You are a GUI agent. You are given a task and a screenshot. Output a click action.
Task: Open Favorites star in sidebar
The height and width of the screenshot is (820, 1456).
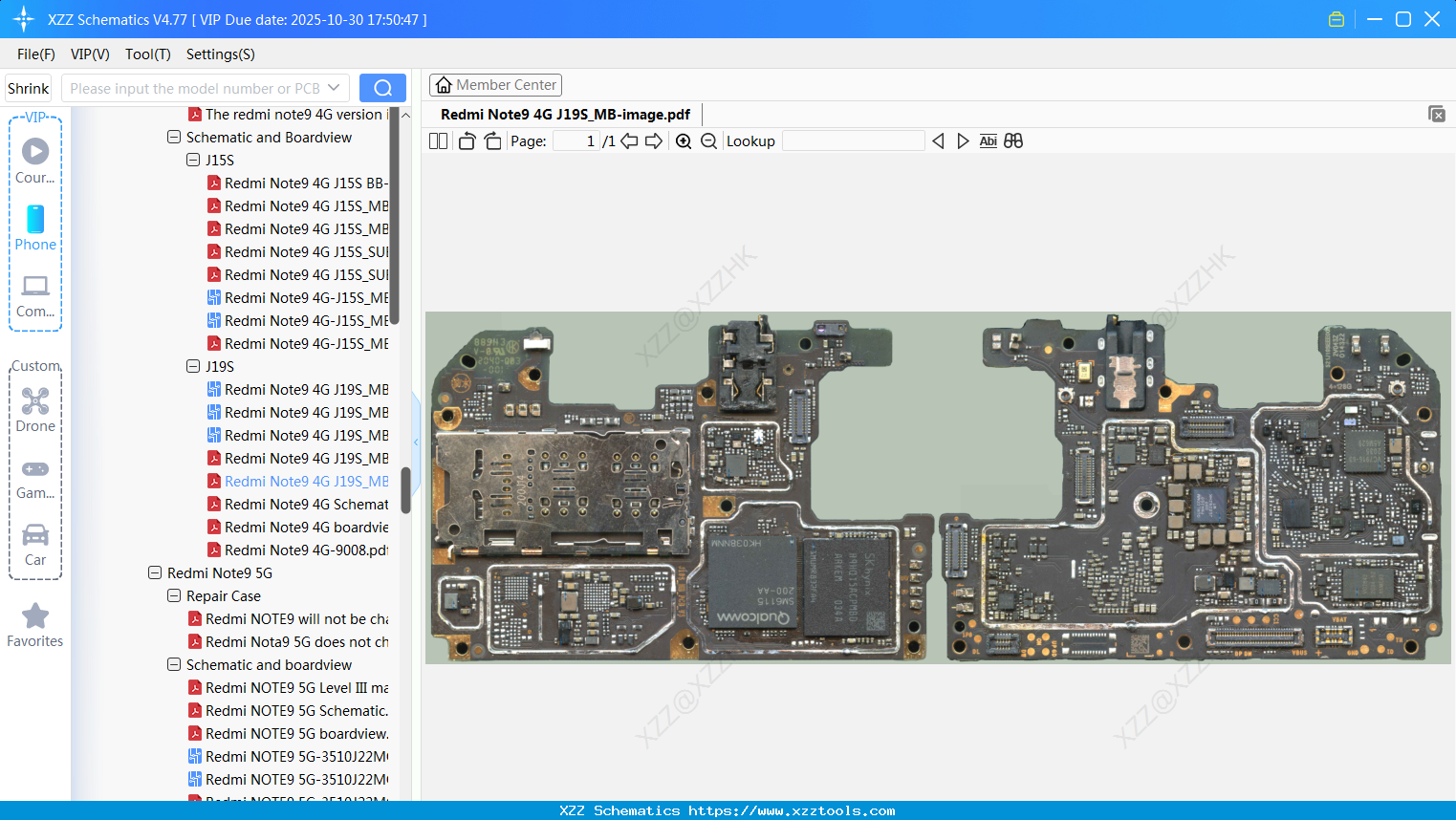click(x=35, y=625)
